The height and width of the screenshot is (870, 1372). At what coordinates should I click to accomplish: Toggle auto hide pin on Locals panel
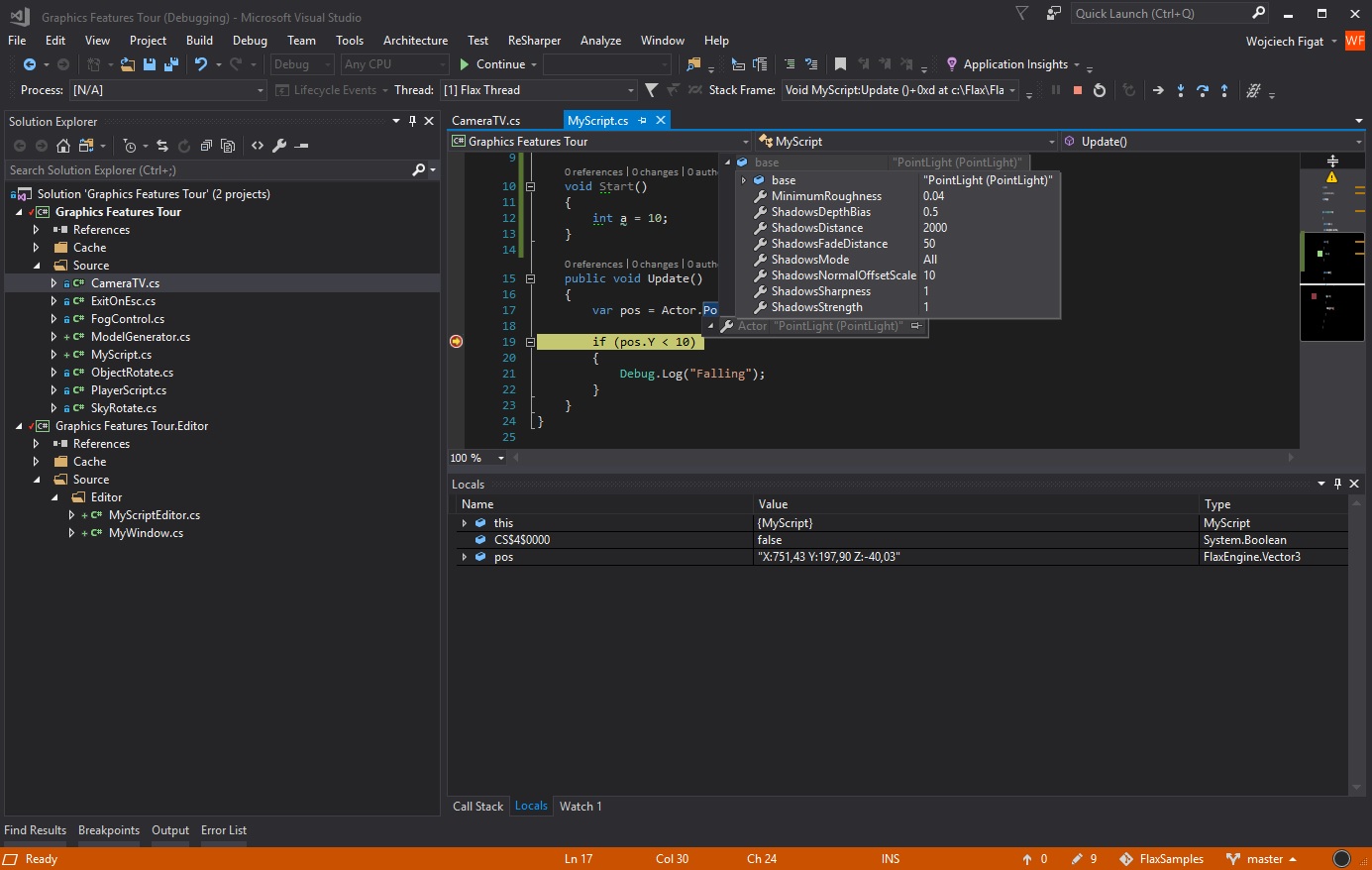tap(1337, 484)
